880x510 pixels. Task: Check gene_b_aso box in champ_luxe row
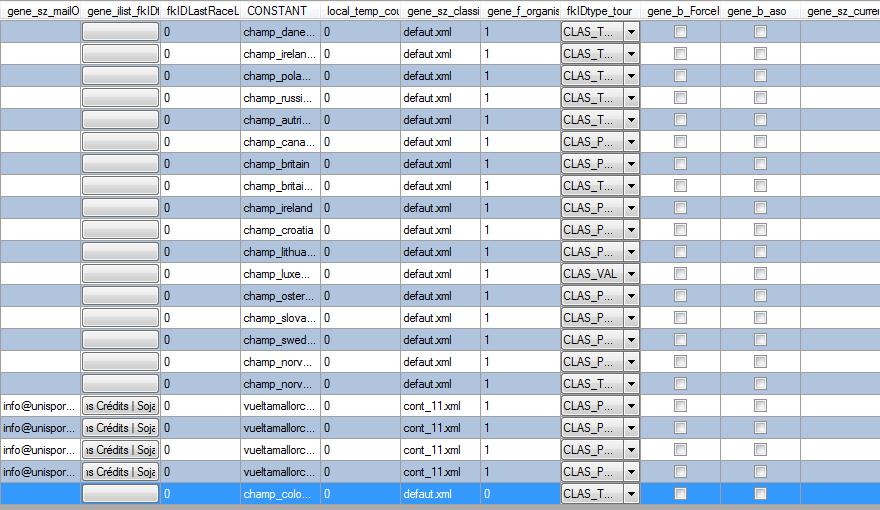click(x=760, y=274)
